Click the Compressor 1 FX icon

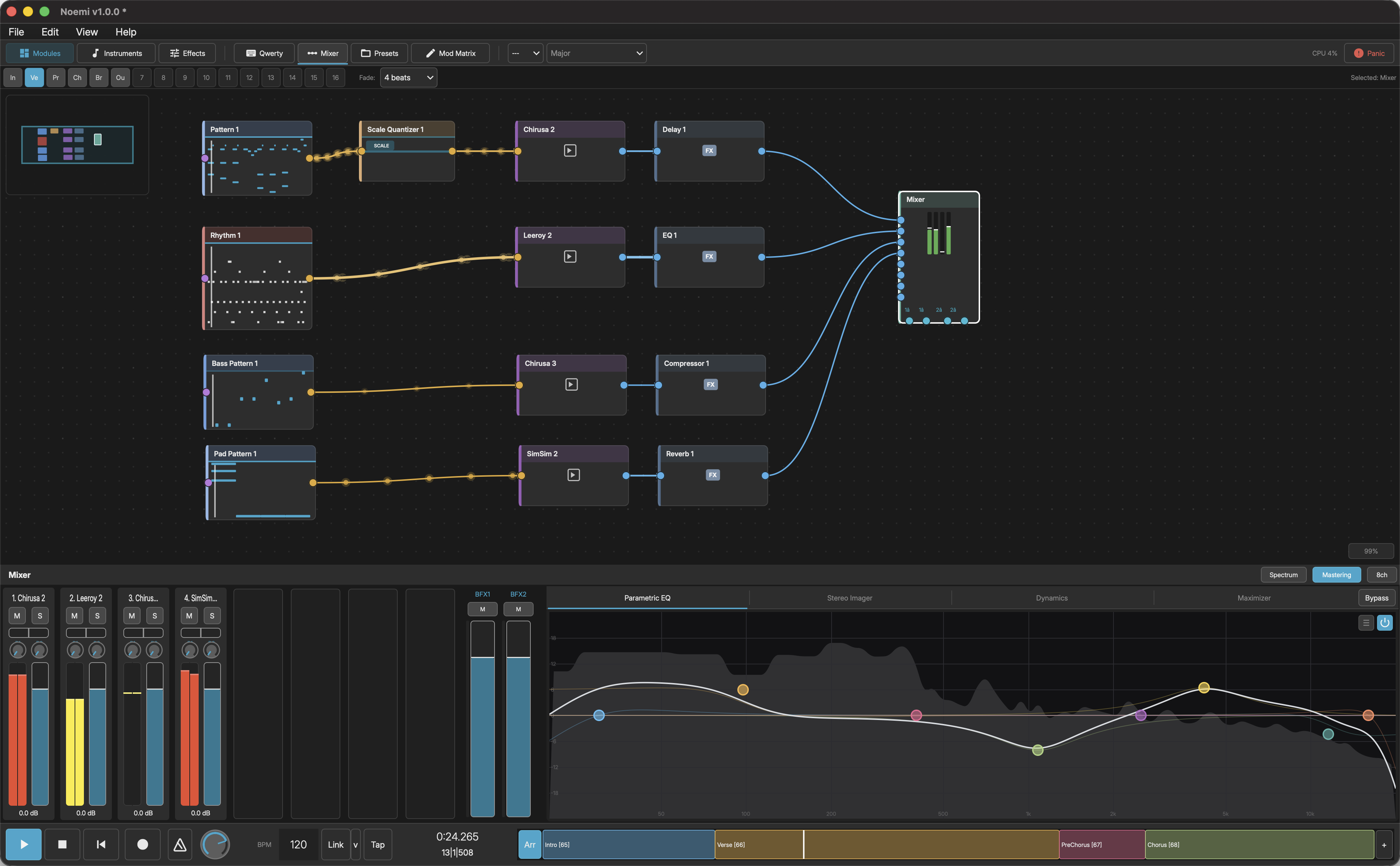click(710, 384)
